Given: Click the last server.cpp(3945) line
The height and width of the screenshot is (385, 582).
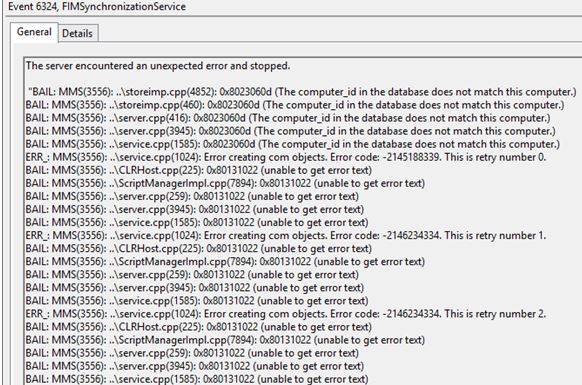Looking at the screenshot, I should pyautogui.click(x=194, y=366).
